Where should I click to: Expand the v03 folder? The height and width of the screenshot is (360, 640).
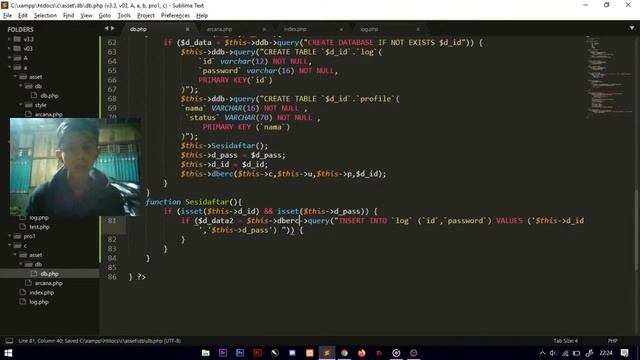[x=9, y=49]
